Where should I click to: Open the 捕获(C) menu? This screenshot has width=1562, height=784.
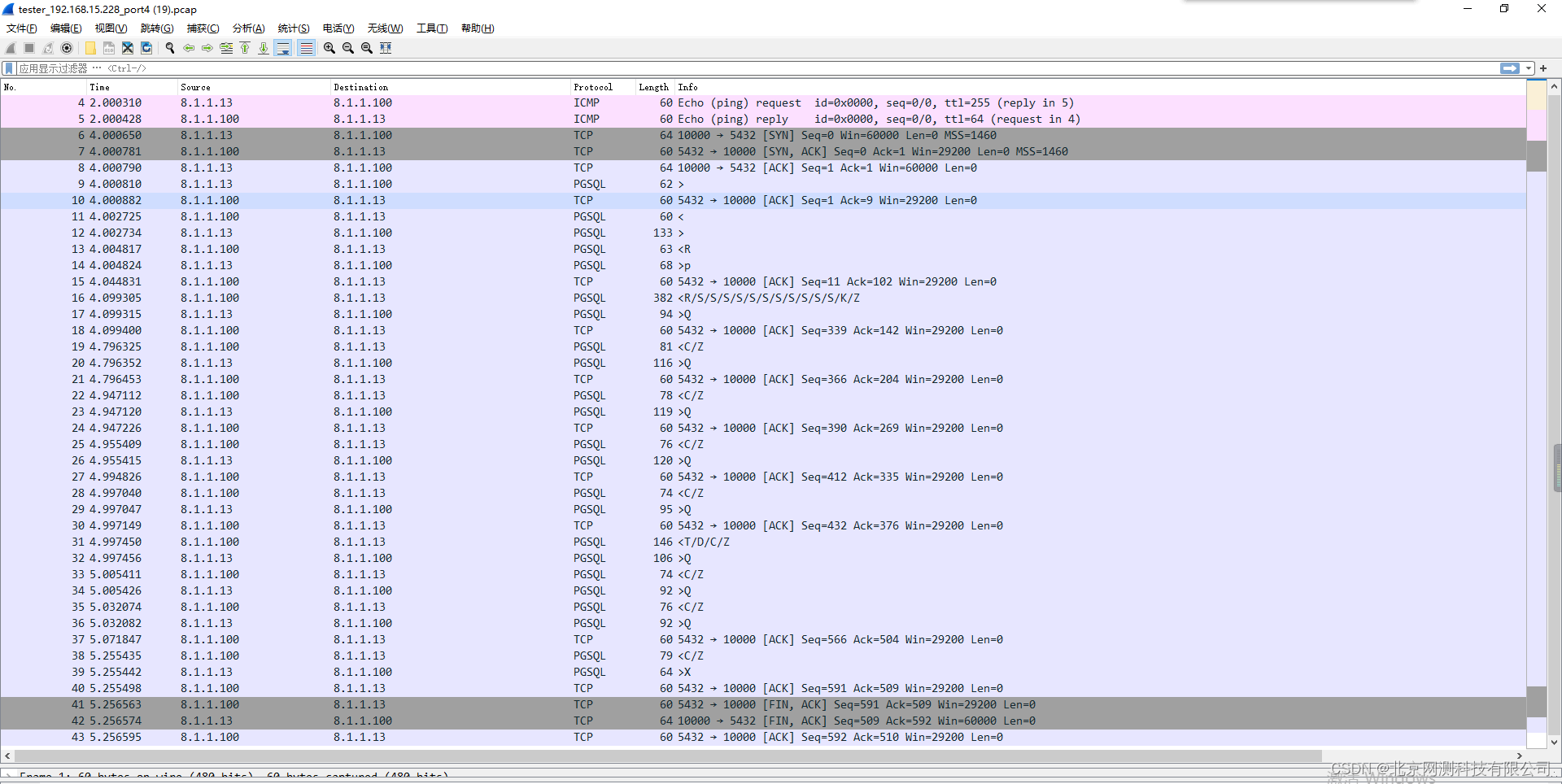pos(203,28)
